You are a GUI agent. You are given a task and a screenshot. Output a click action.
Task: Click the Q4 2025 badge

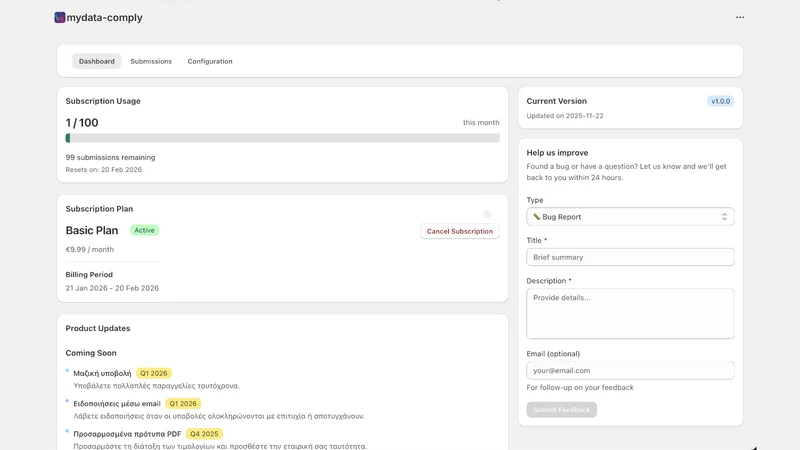pyautogui.click(x=204, y=434)
